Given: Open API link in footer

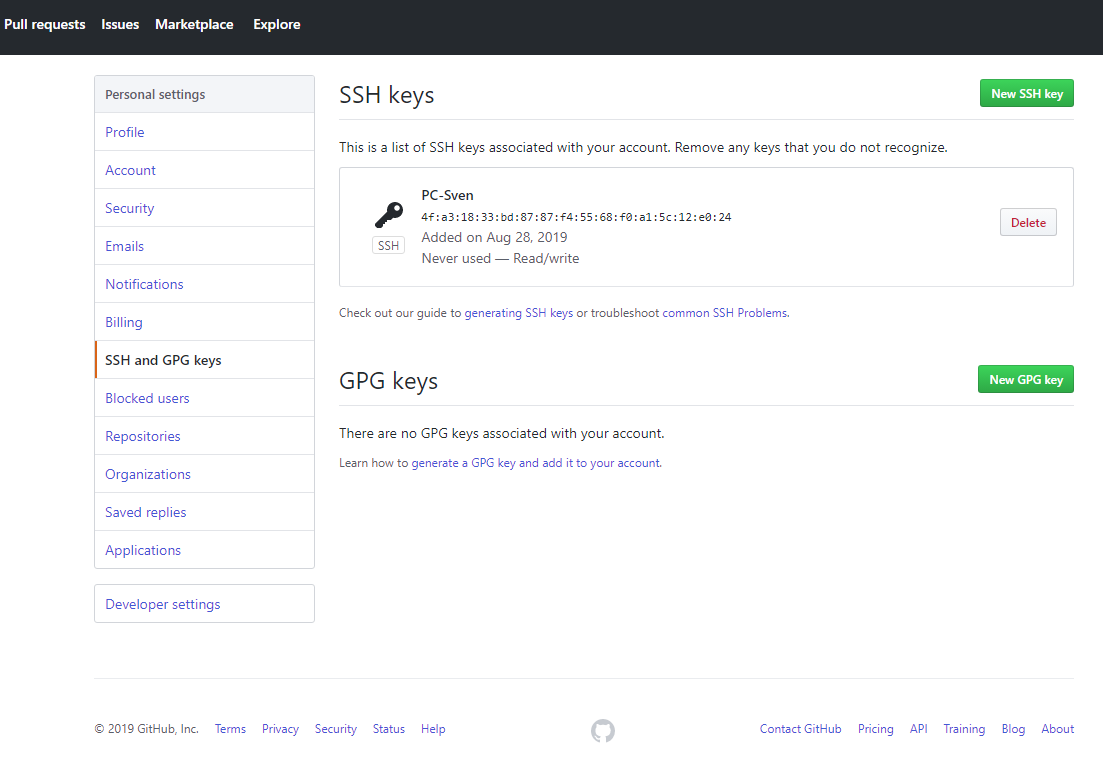Looking at the screenshot, I should click(919, 729).
